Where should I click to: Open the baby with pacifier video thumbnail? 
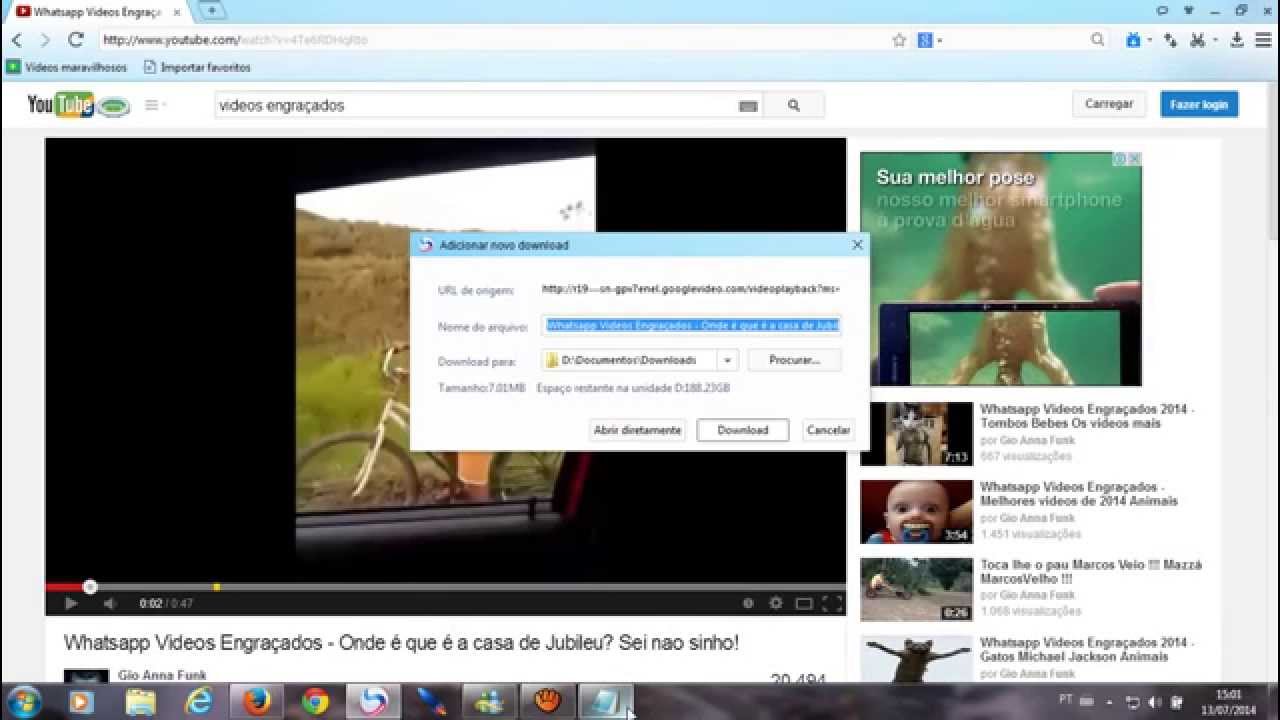click(x=916, y=511)
